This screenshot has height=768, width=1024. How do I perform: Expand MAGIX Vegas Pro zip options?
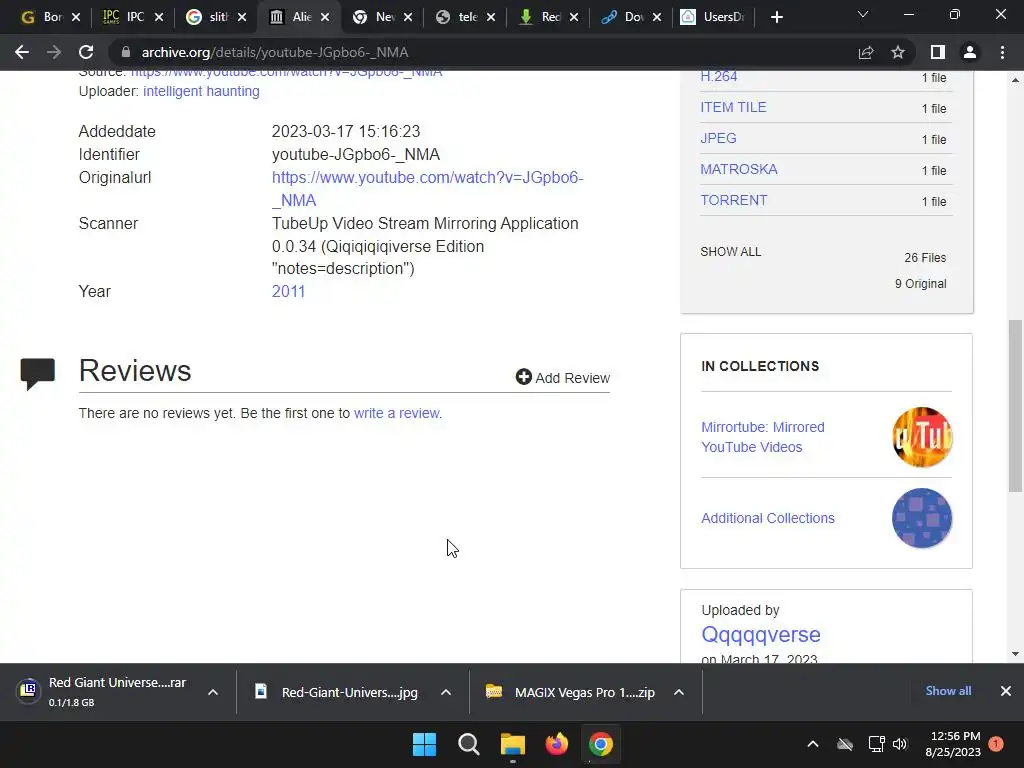point(679,692)
